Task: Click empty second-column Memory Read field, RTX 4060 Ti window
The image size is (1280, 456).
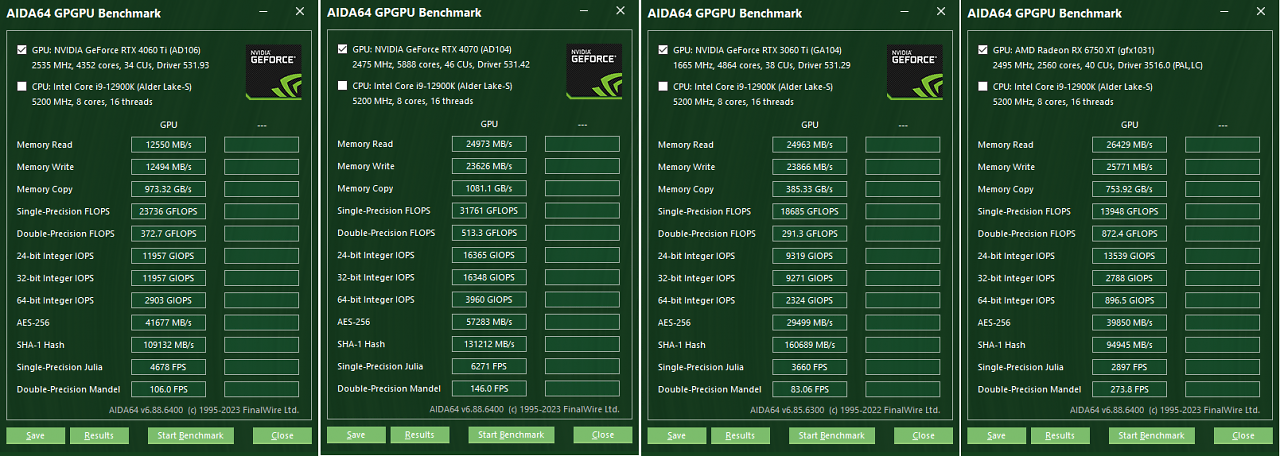Action: click(x=261, y=144)
